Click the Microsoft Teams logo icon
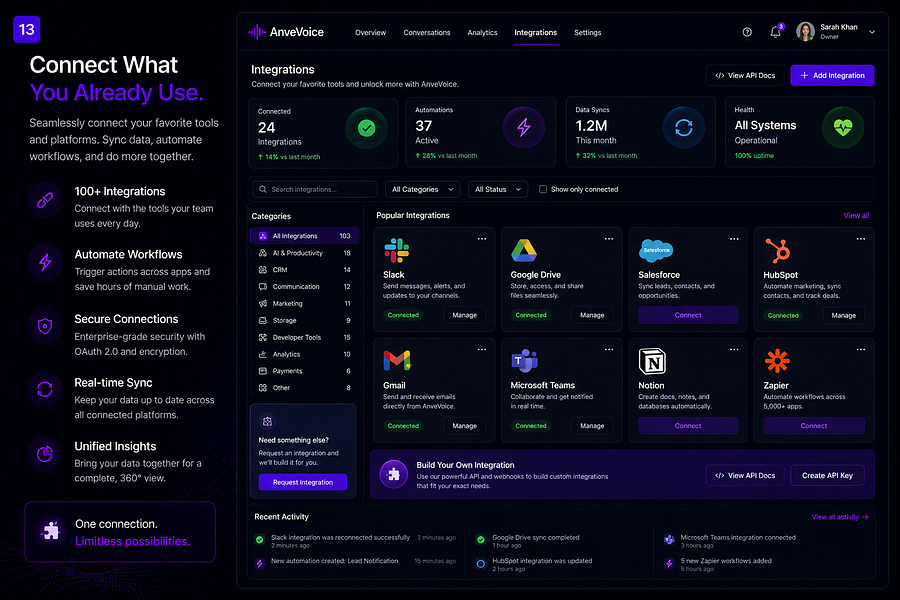 (x=524, y=361)
